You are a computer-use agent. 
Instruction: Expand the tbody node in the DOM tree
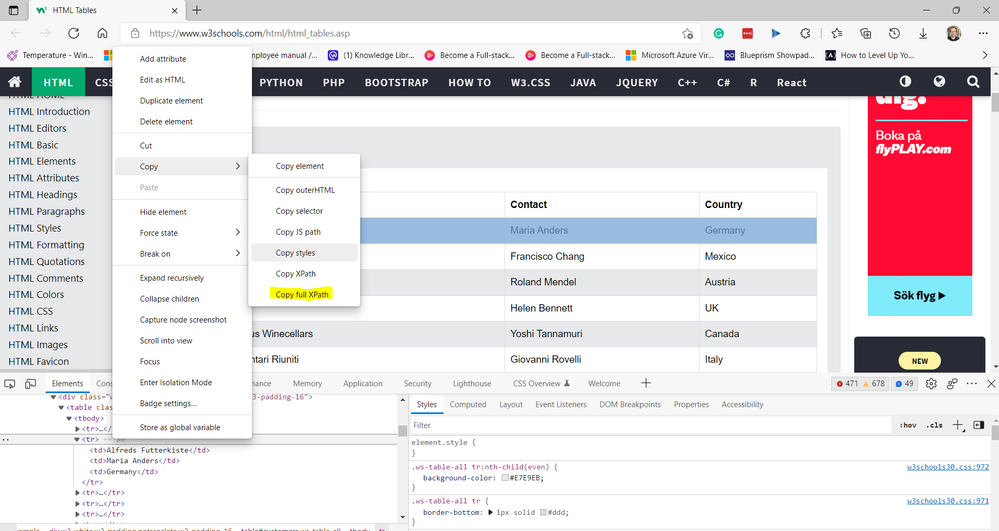click(x=70, y=419)
